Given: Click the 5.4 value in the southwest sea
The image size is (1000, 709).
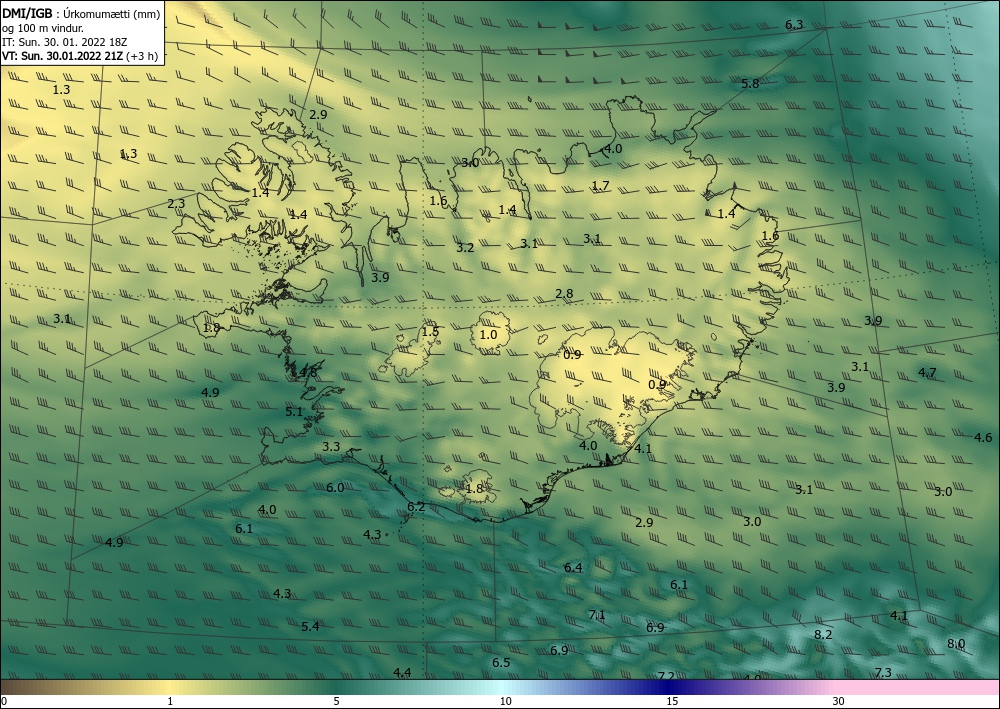Looking at the screenshot, I should (311, 627).
